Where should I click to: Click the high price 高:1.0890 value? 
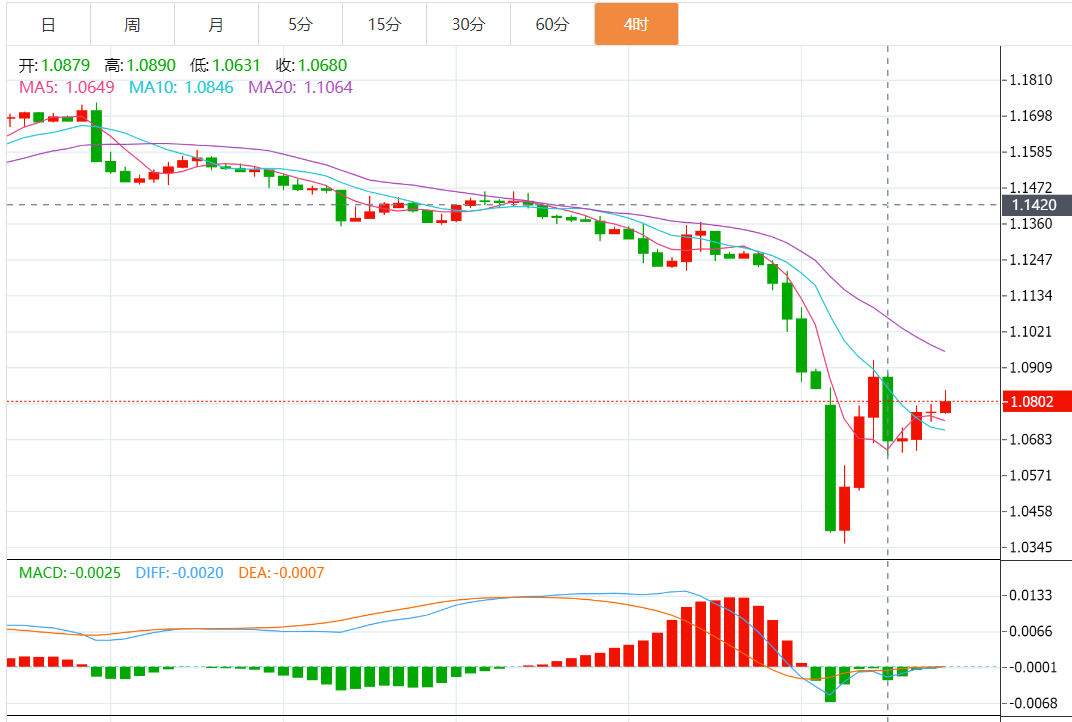click(x=140, y=66)
